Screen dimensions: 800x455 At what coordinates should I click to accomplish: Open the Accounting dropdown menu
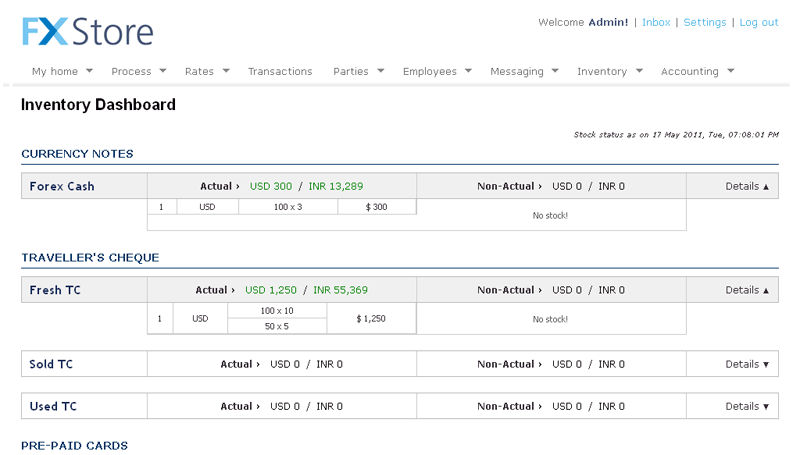(x=697, y=72)
